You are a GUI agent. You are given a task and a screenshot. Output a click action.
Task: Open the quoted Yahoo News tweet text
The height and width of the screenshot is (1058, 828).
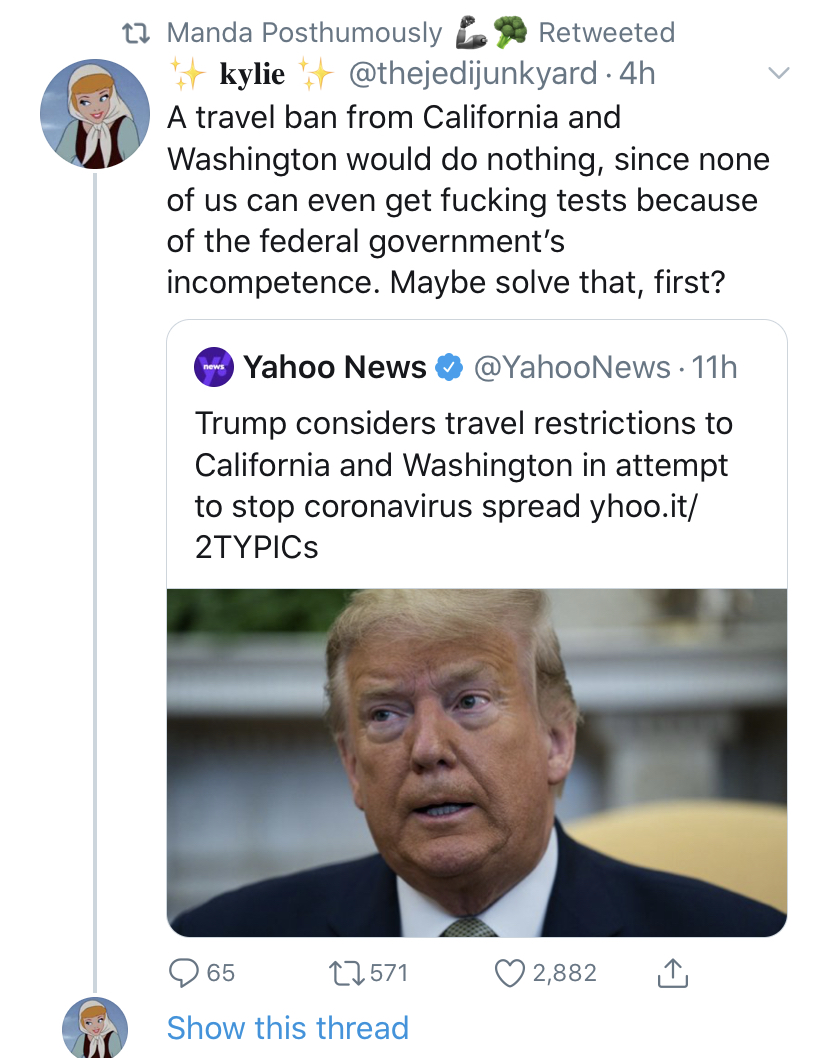[464, 485]
